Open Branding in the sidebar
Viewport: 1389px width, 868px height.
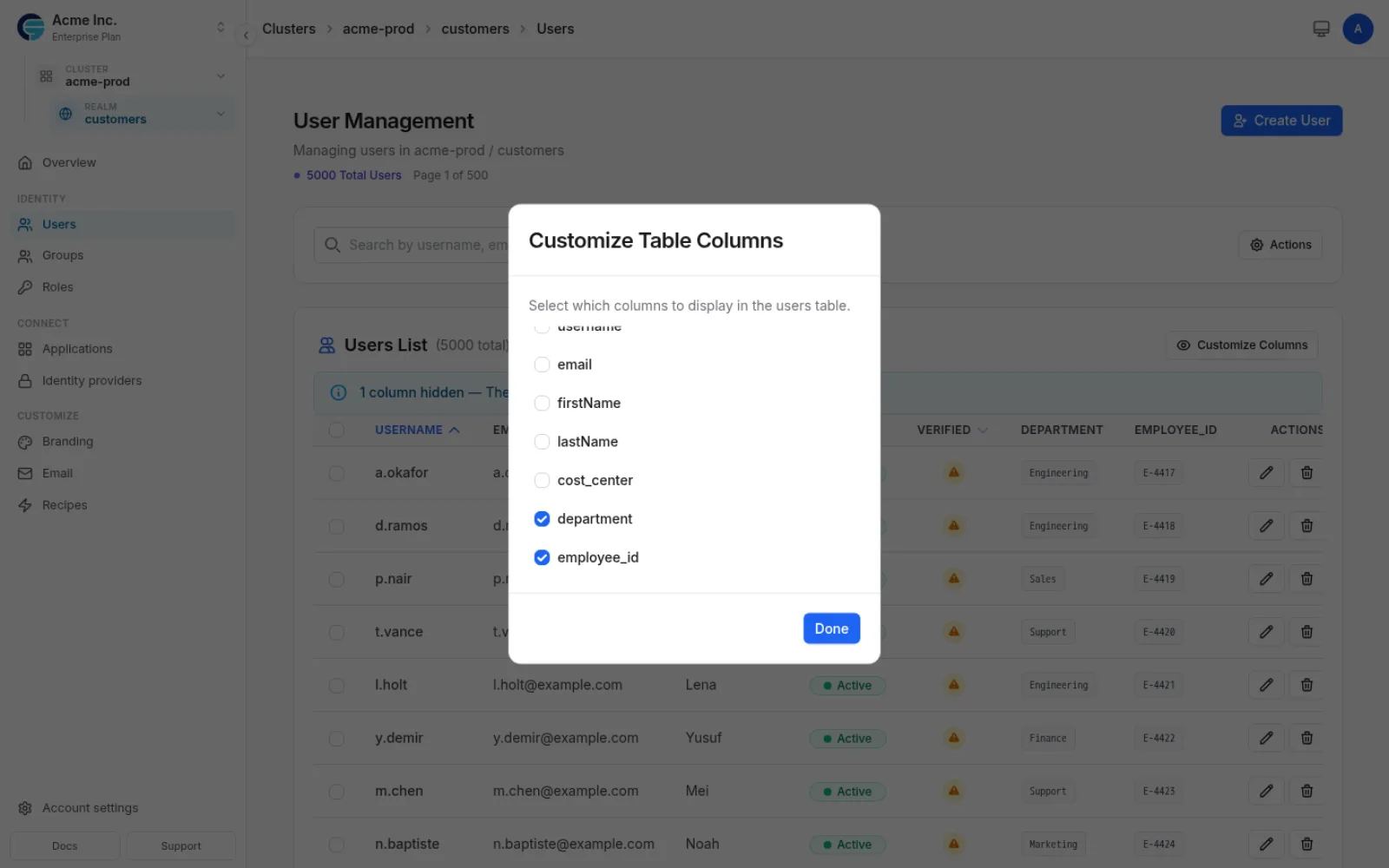pyautogui.click(x=67, y=442)
